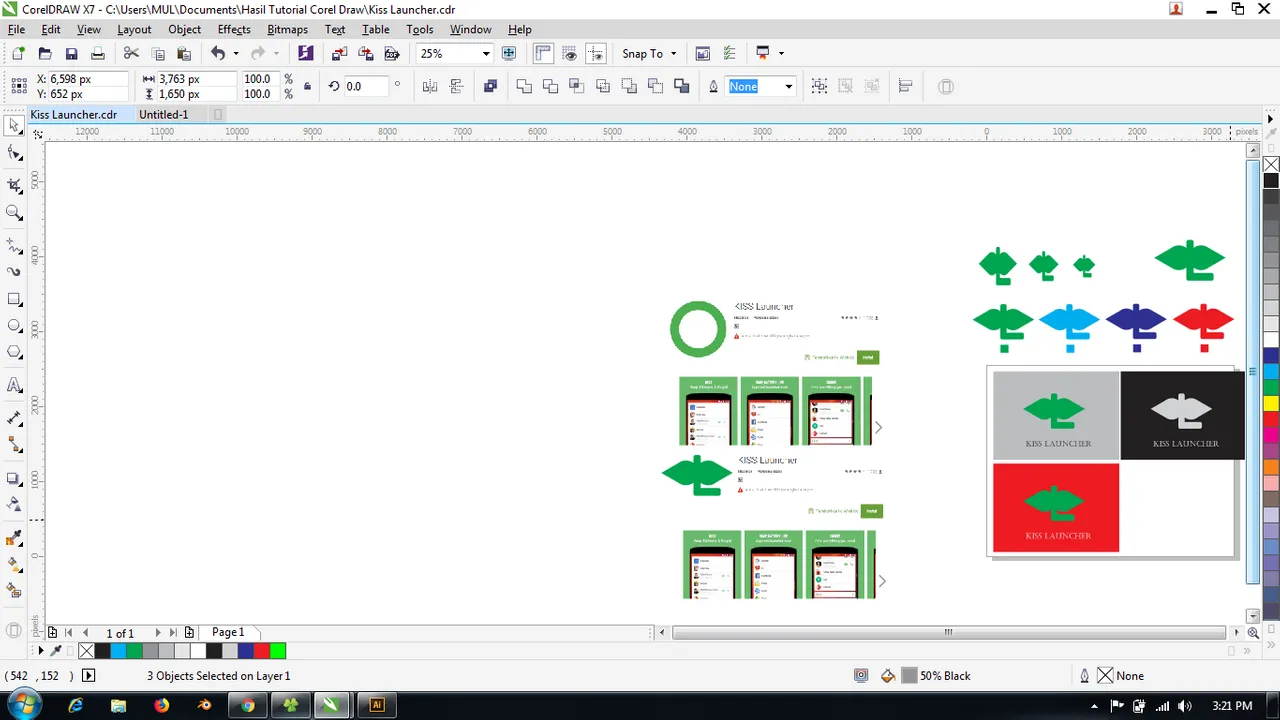
Task: Go to the last page arrow
Action: (x=173, y=633)
